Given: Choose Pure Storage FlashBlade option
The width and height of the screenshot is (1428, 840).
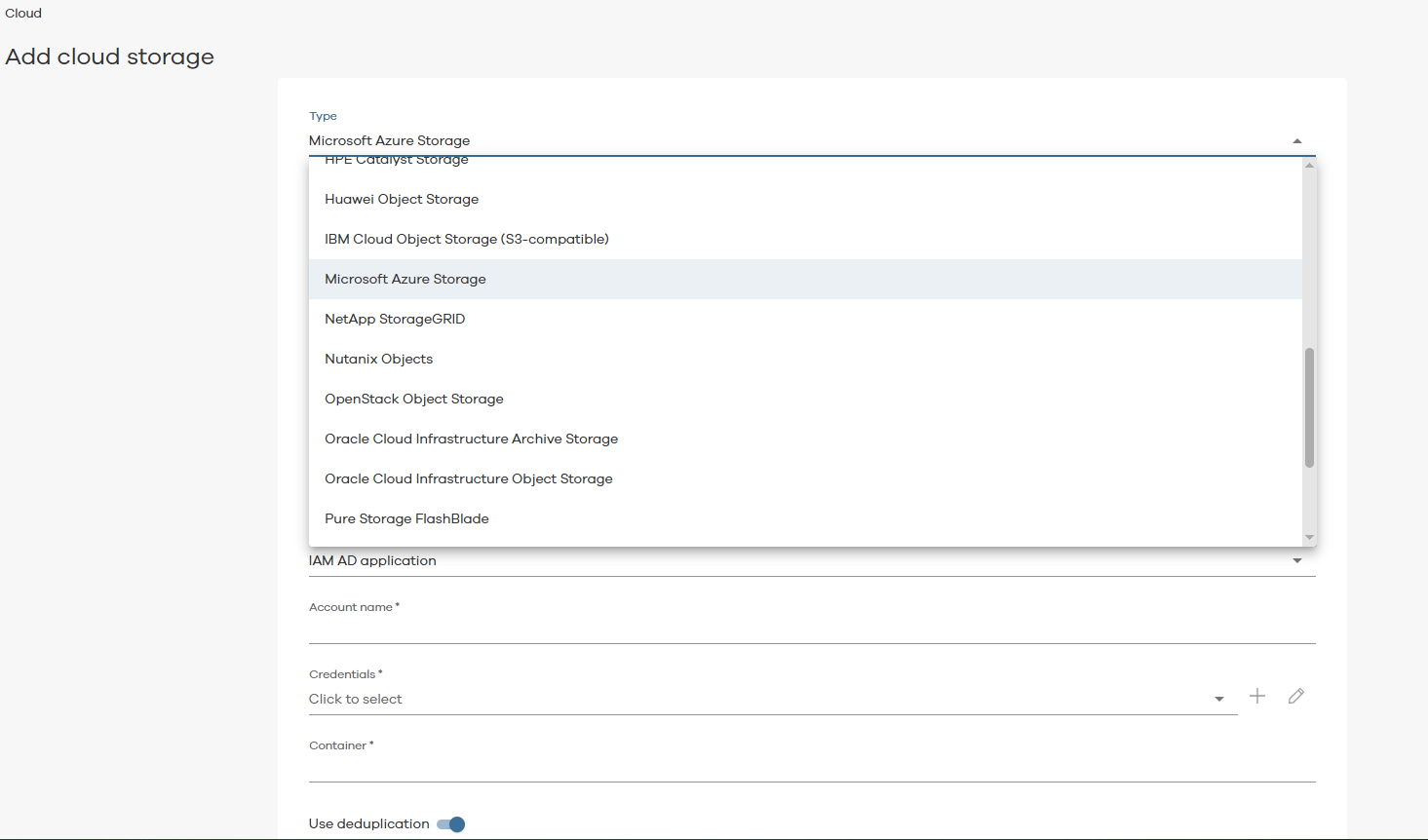Looking at the screenshot, I should tap(406, 518).
